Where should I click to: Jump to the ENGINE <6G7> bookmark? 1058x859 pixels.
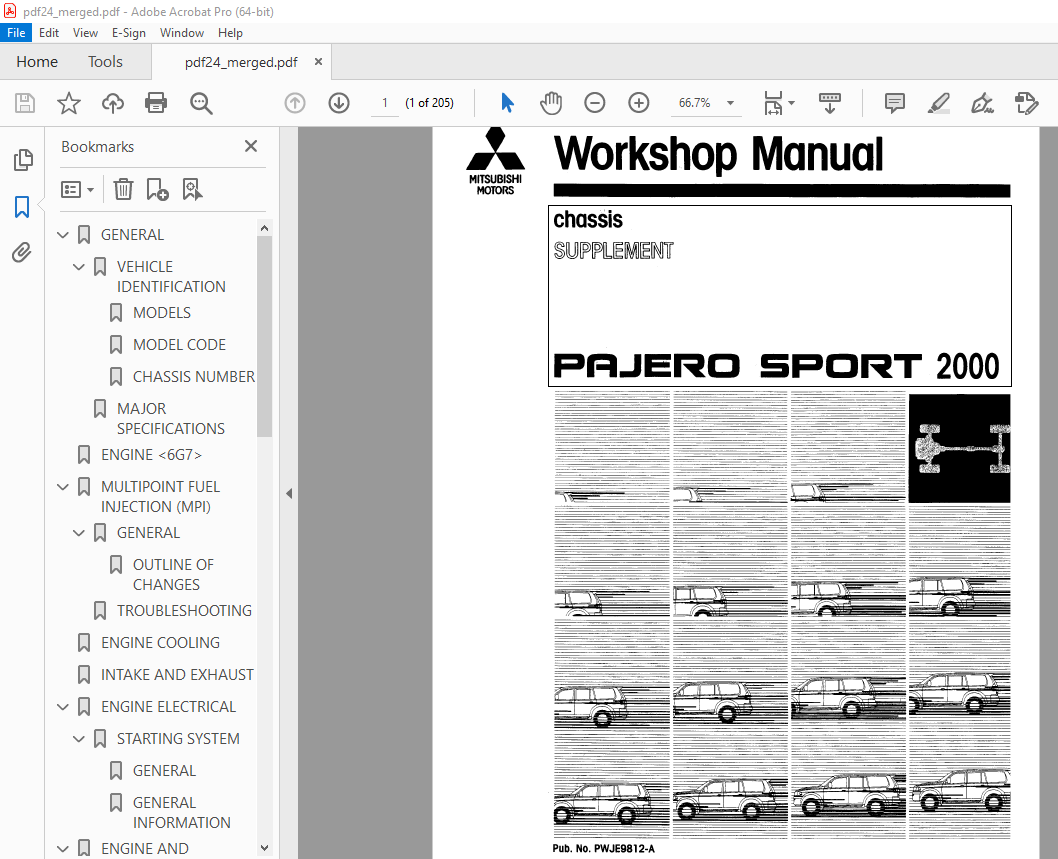(x=151, y=455)
